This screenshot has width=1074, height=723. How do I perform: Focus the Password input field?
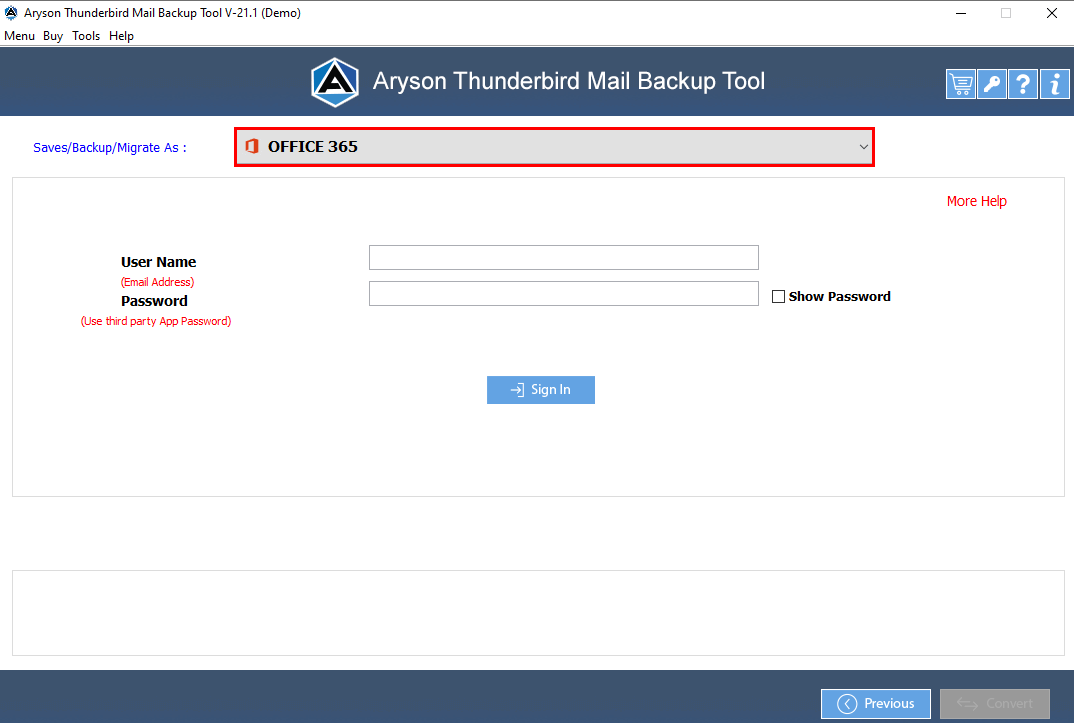tap(564, 294)
